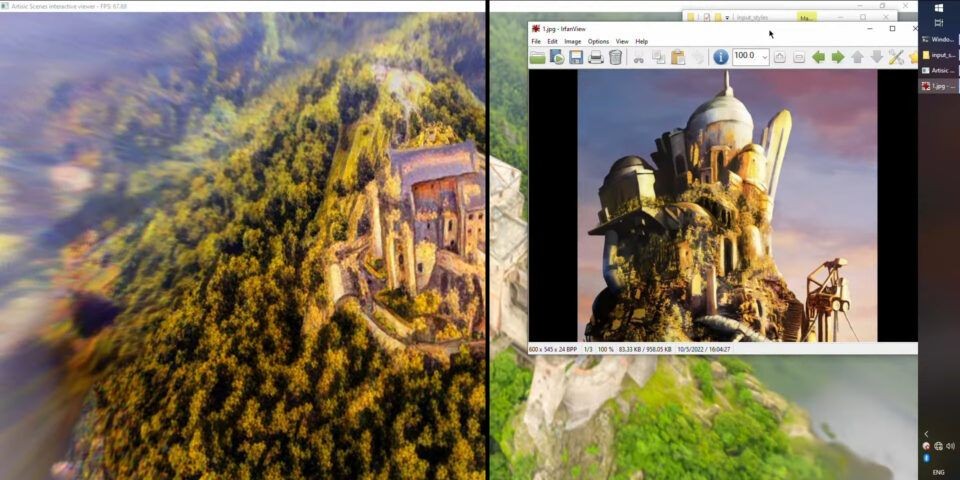
Task: Click the ENG language indicator
Action: (x=938, y=471)
